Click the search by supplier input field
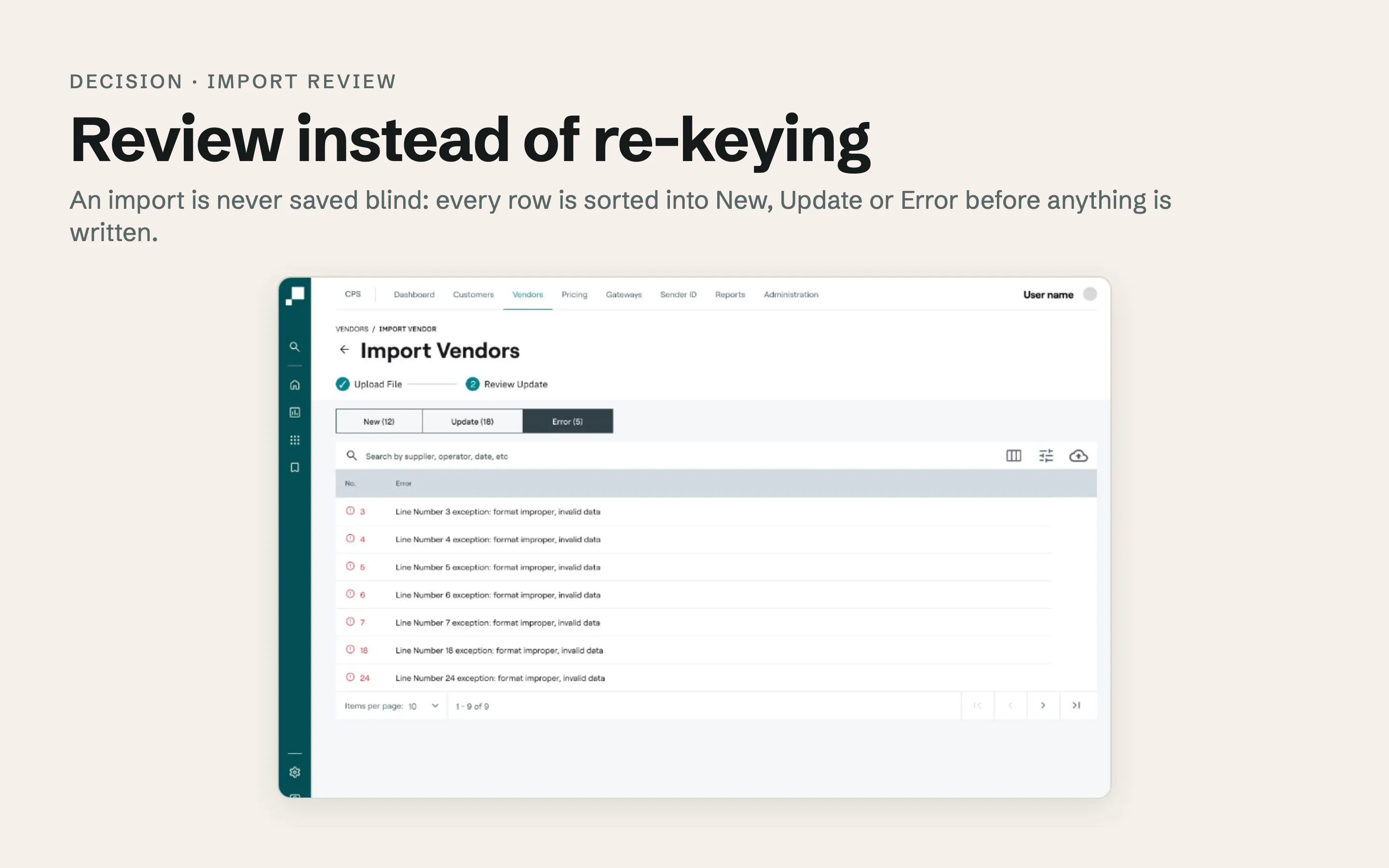 click(666, 456)
